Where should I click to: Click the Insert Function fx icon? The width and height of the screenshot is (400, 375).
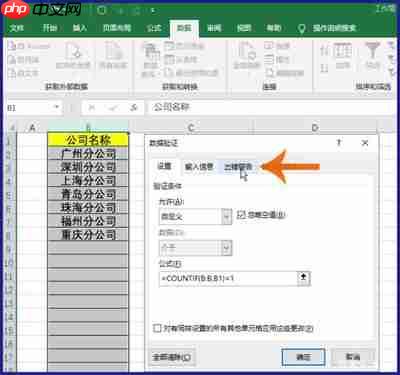pyautogui.click(x=134, y=107)
